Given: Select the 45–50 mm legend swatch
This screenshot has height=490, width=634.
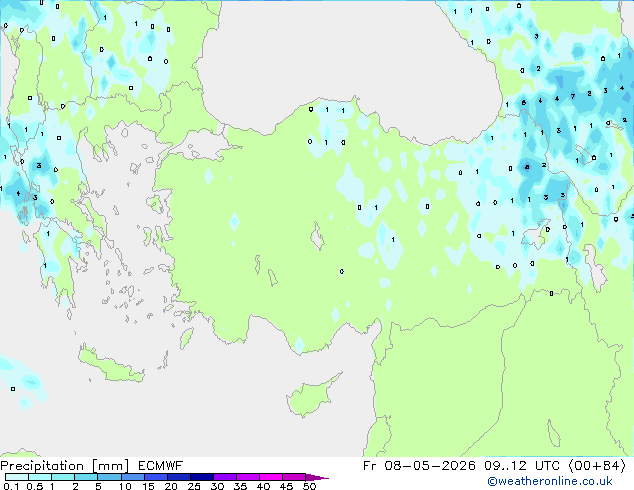Looking at the screenshot, I should 294,477.
